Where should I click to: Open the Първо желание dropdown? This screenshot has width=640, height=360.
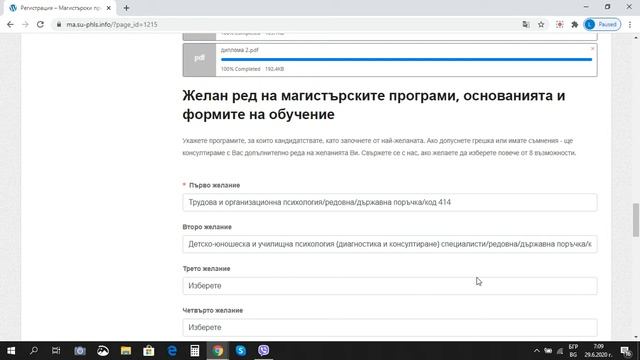pyautogui.click(x=390, y=202)
